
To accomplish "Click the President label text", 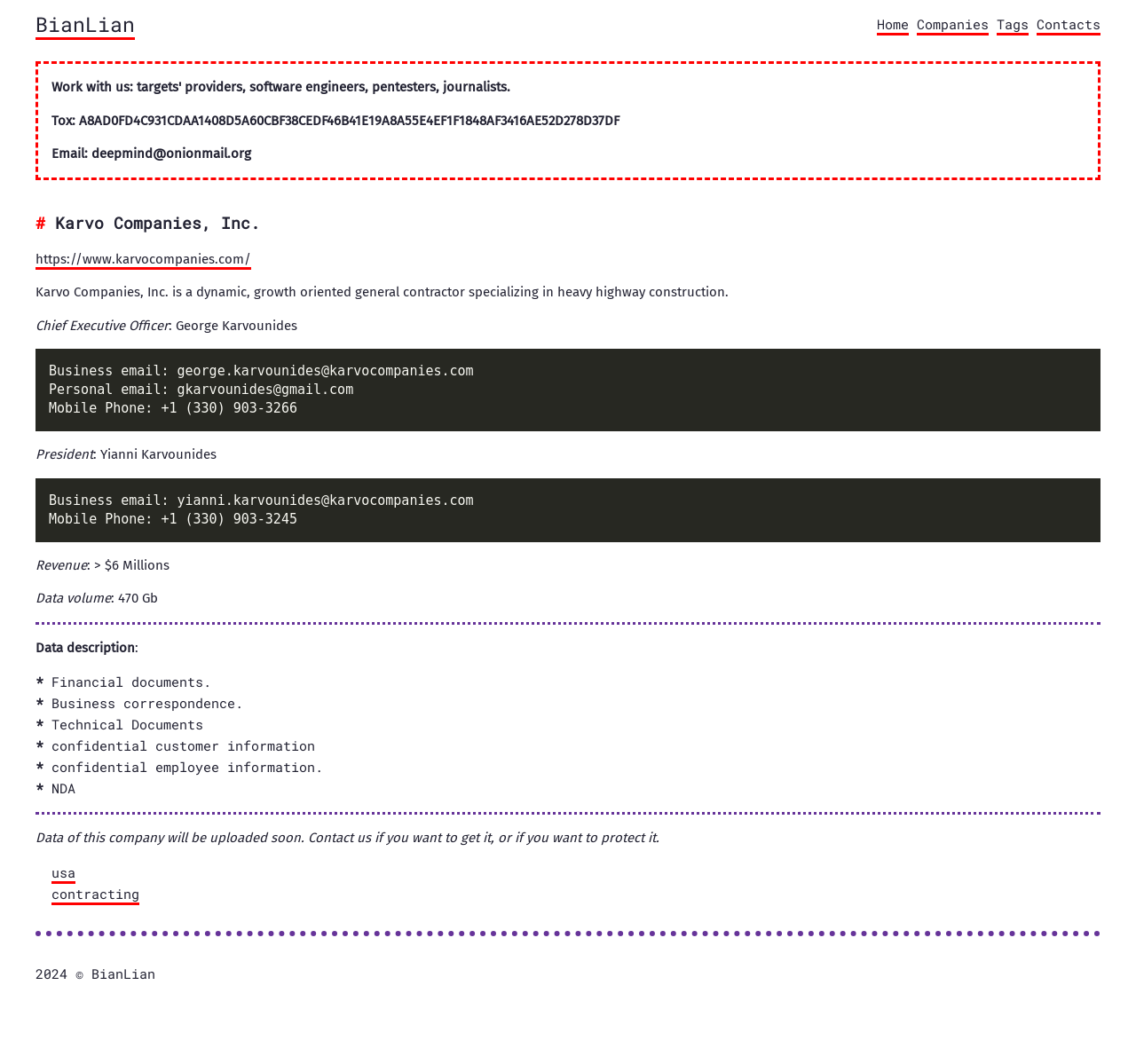I will tap(65, 454).
